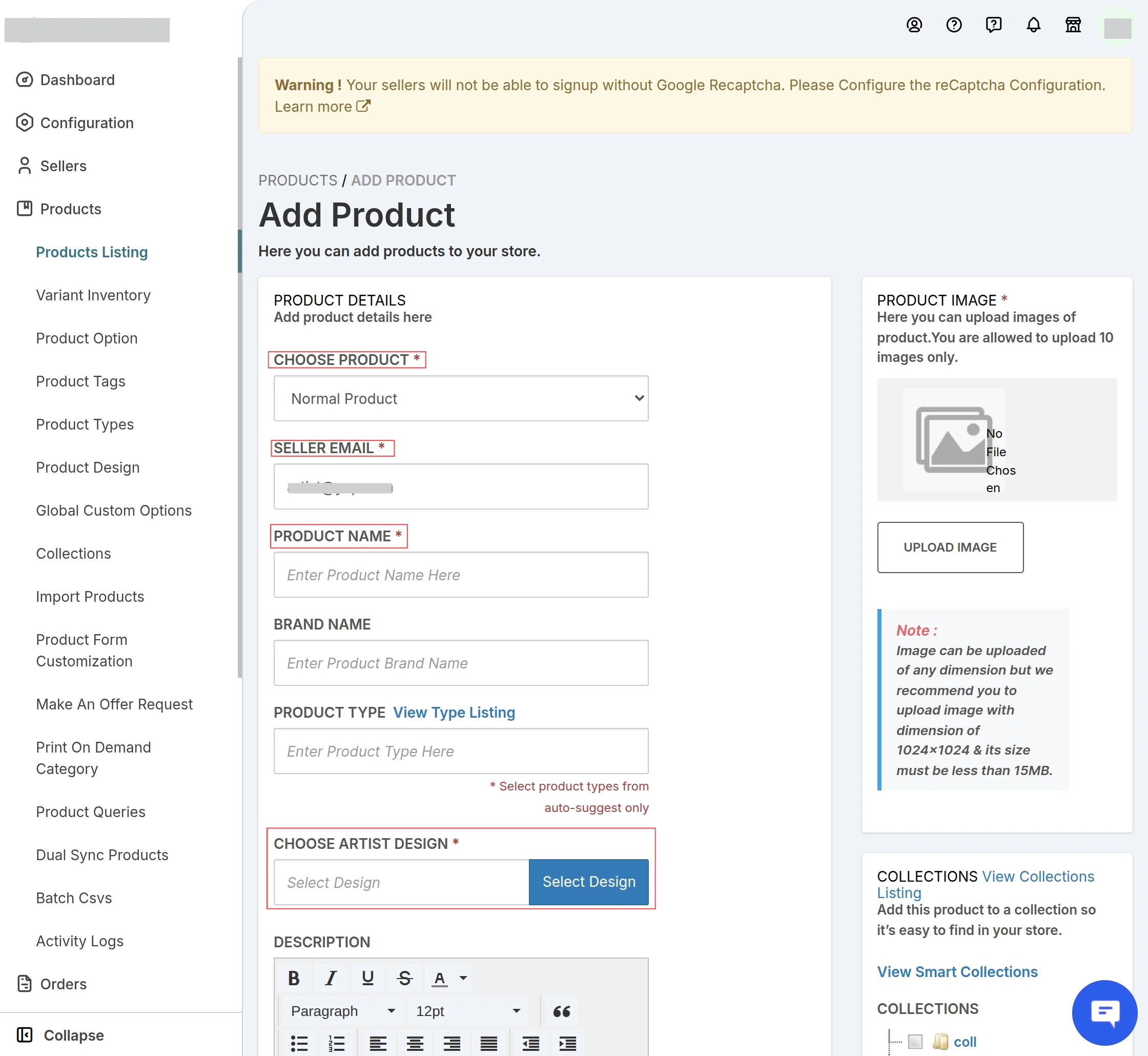Open Products Listing in the sidebar

click(92, 252)
